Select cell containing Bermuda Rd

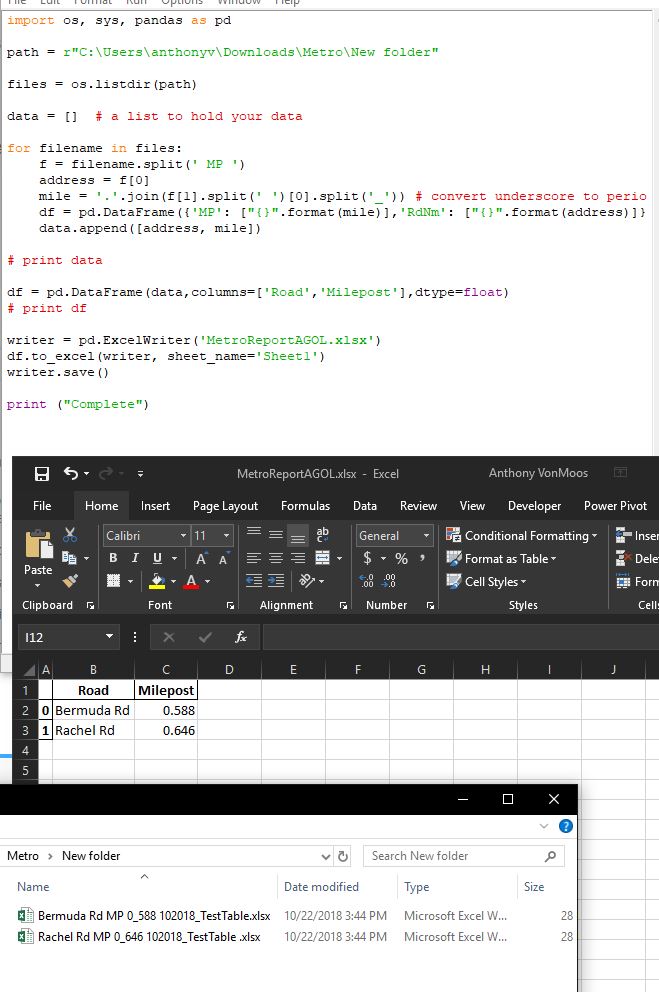click(x=93, y=710)
